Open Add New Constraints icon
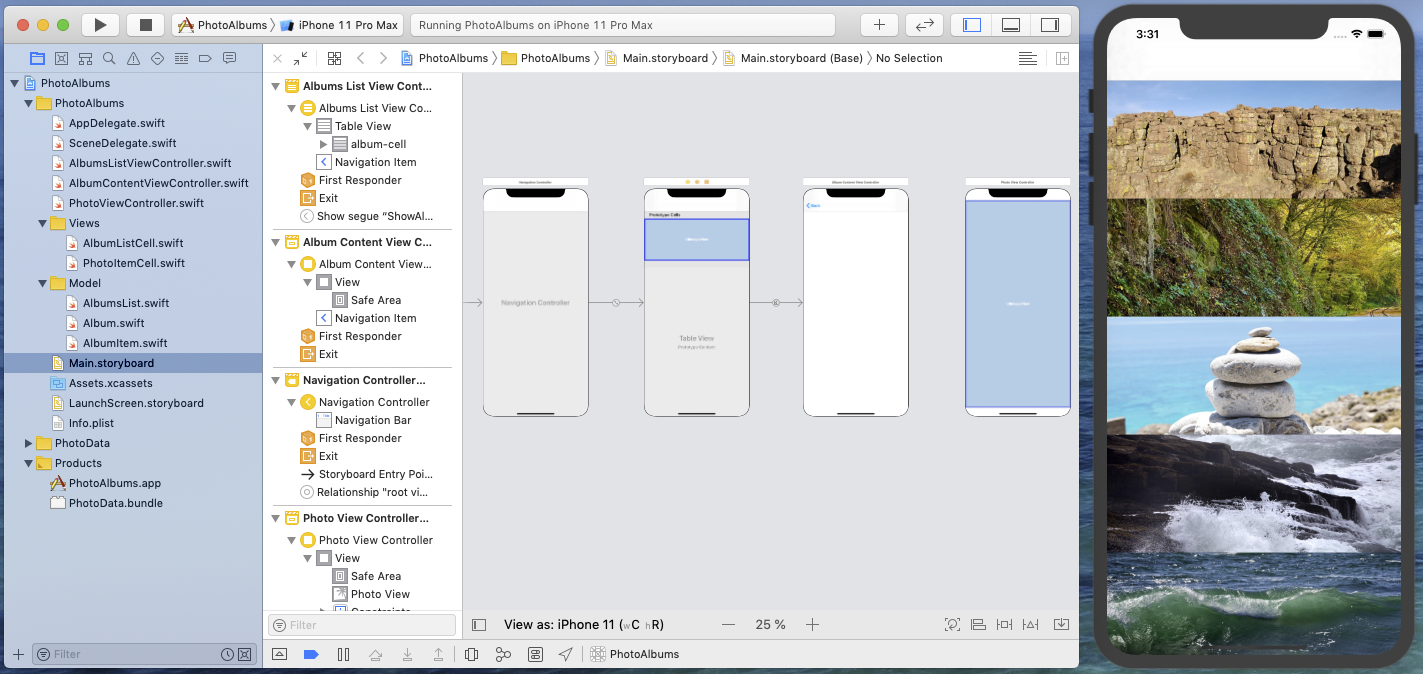Viewport: 1423px width, 674px height. (x=1005, y=624)
